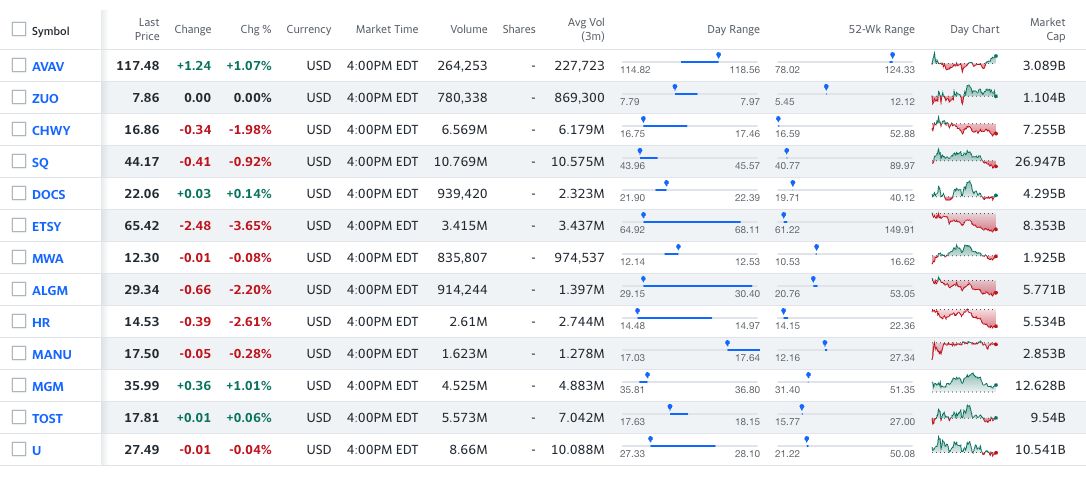Open the ETSY day chart thumbnail
The image size is (1086, 477).
pos(965,222)
